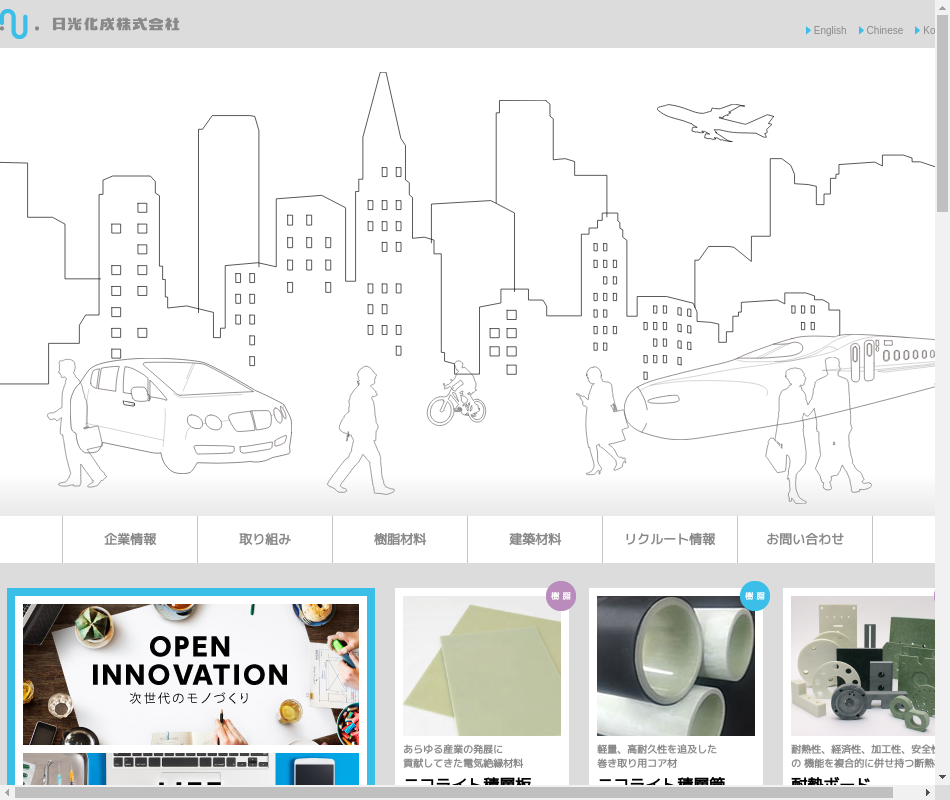Click the blue 樹脂 badge on the laminate tube card

tap(755, 596)
